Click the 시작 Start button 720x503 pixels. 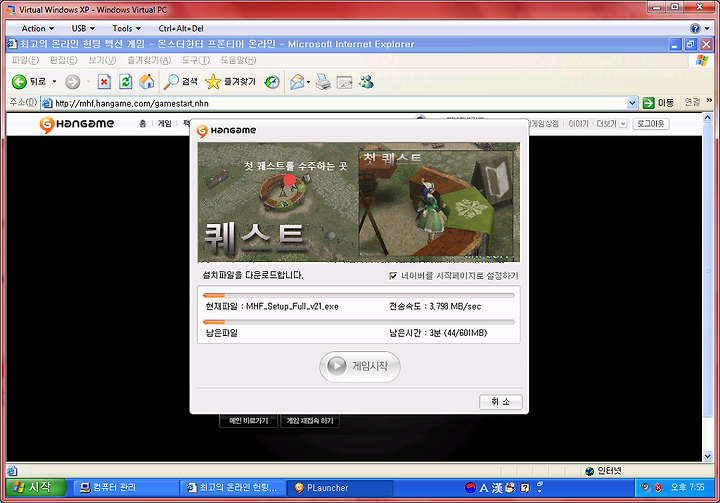click(36, 487)
